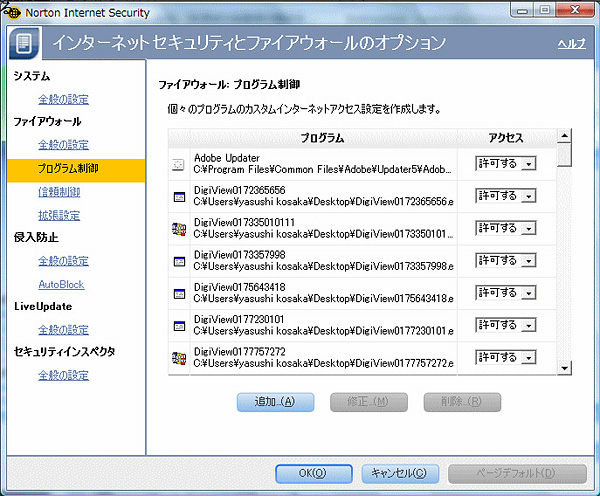Confirm with OK(O) button
Screen dimensions: 600x496
click(x=314, y=474)
